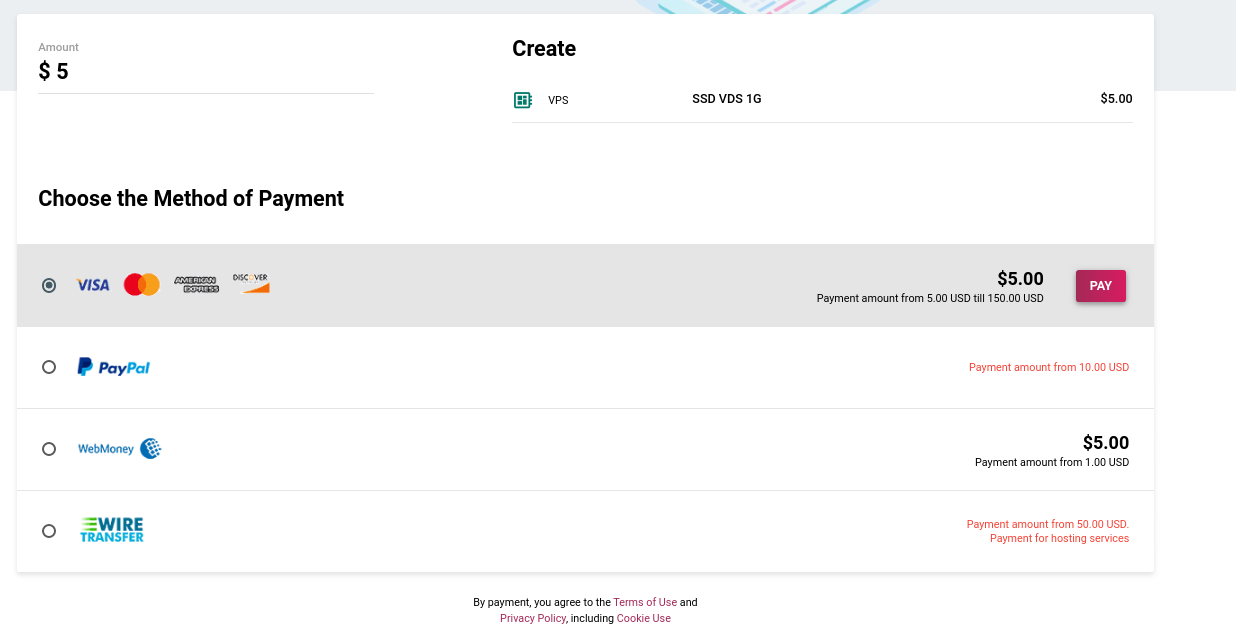Click the Mastercard logo

click(142, 285)
